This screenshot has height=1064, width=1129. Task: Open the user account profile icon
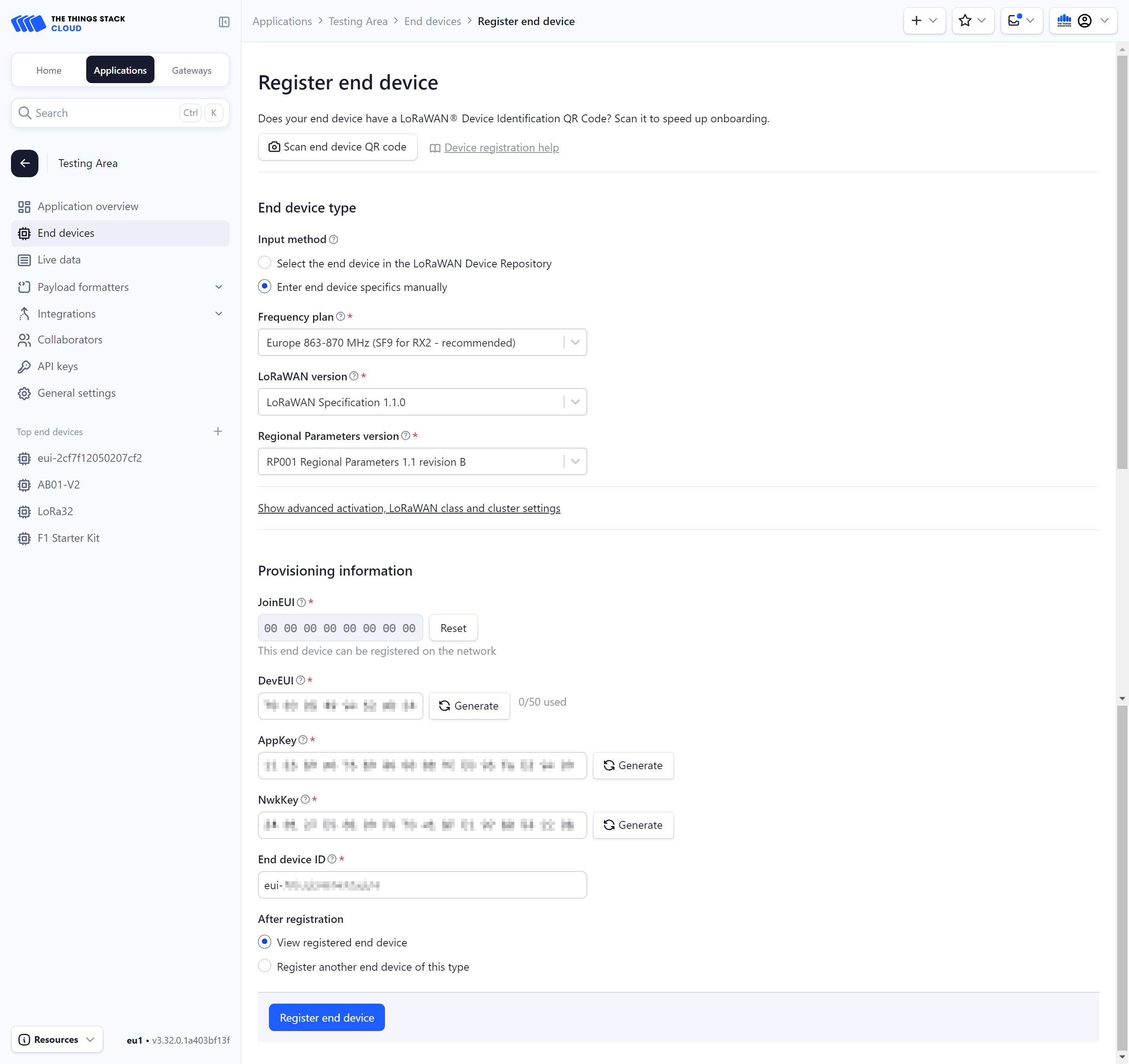pyautogui.click(x=1085, y=21)
